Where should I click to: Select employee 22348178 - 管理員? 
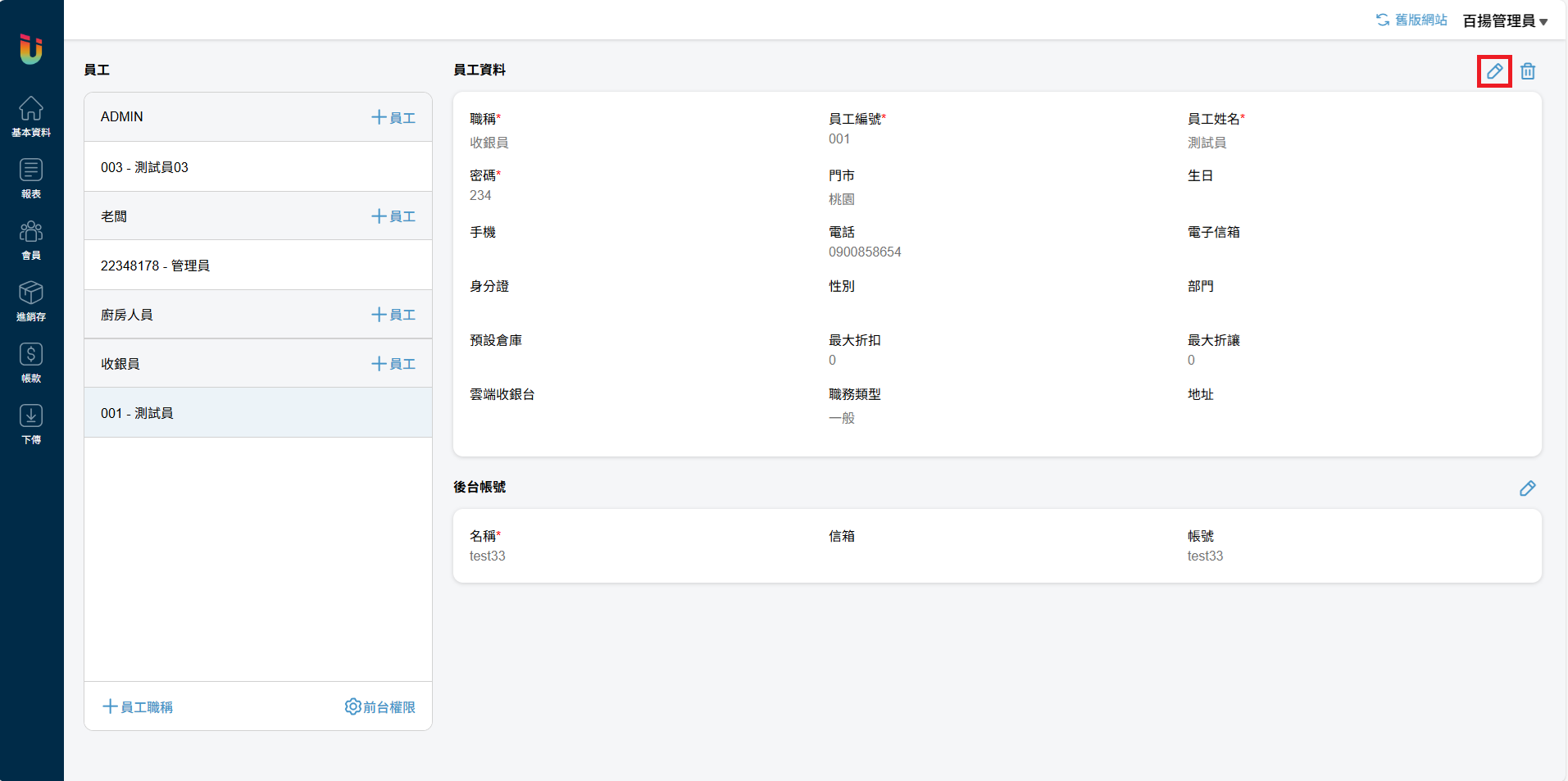[155, 266]
